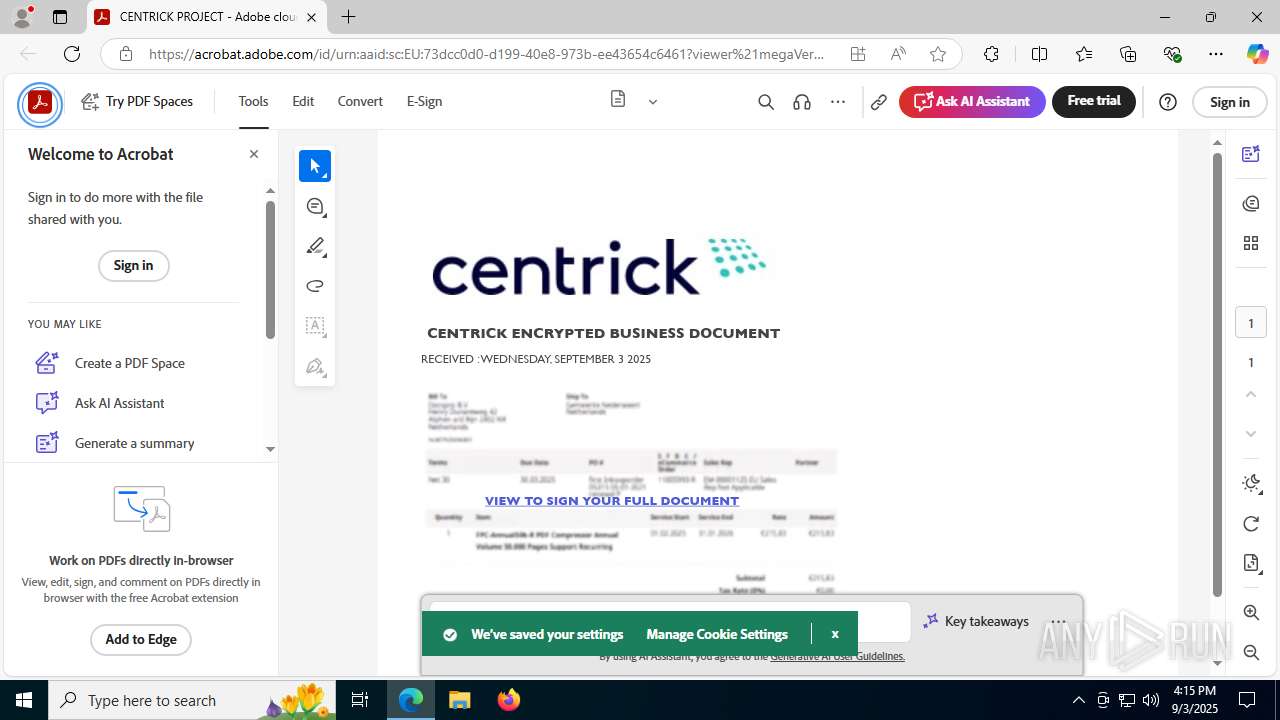Click the taskbar search box
The image size is (1280, 720).
[193, 700]
